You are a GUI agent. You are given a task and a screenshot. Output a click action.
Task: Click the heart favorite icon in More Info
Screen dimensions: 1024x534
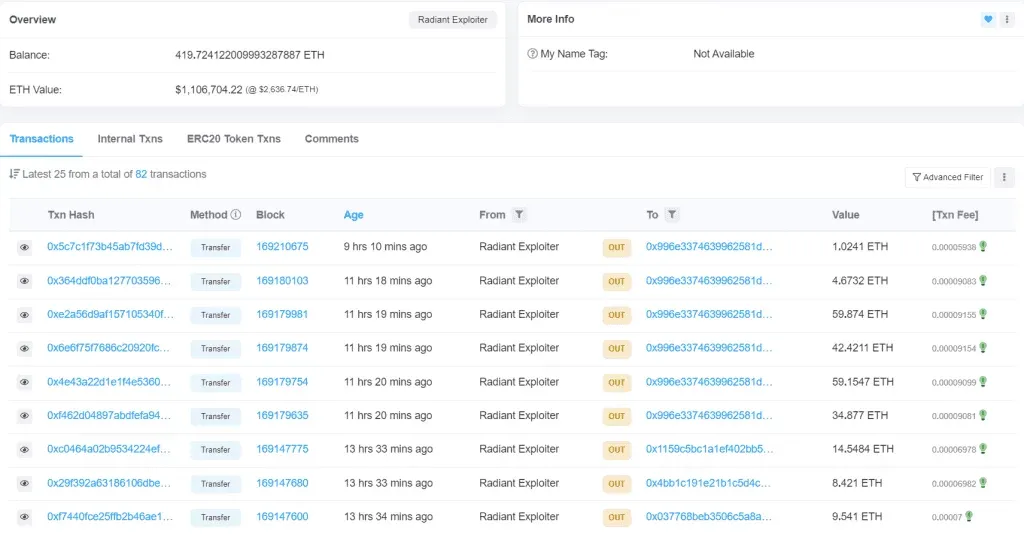[988, 19]
